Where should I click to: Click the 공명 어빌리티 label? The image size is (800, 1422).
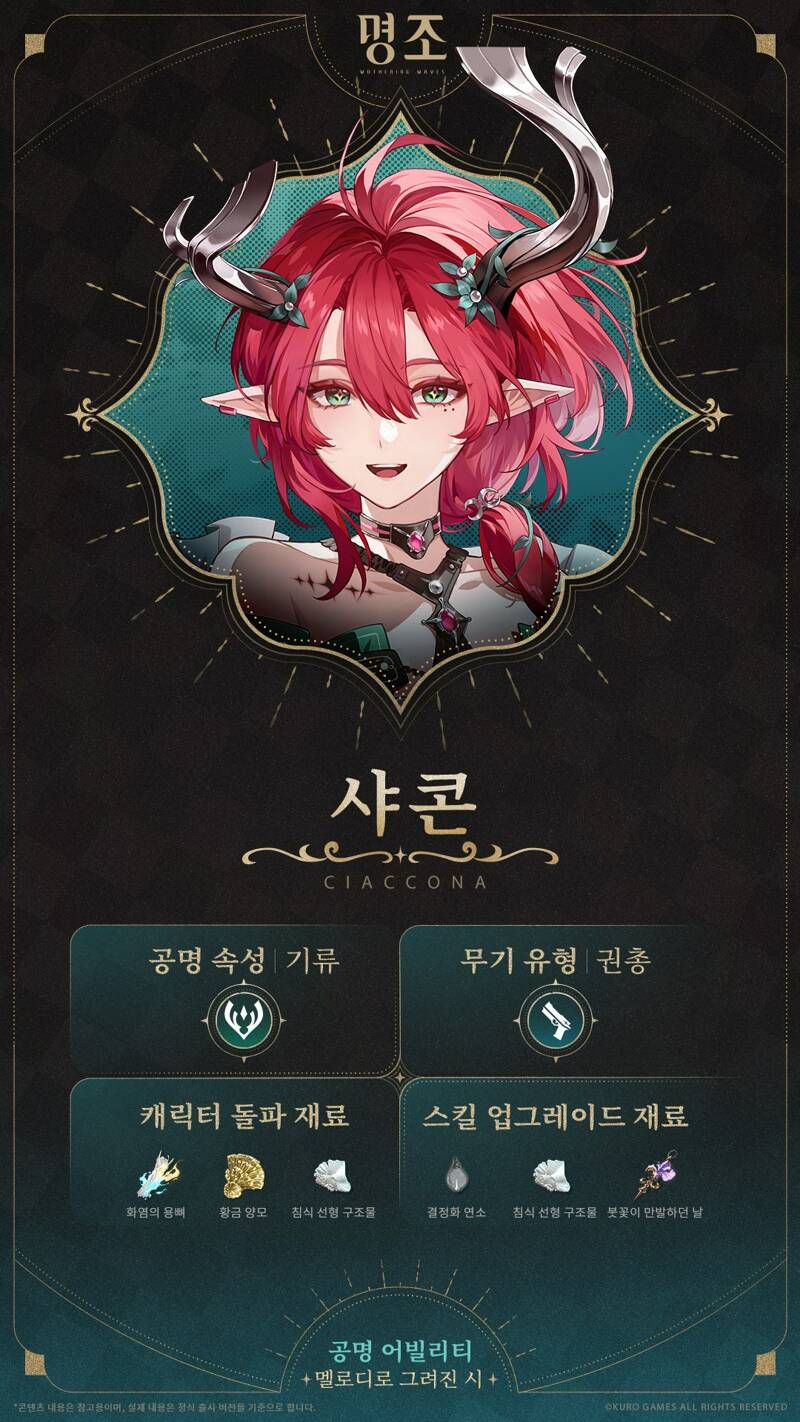pos(400,1351)
